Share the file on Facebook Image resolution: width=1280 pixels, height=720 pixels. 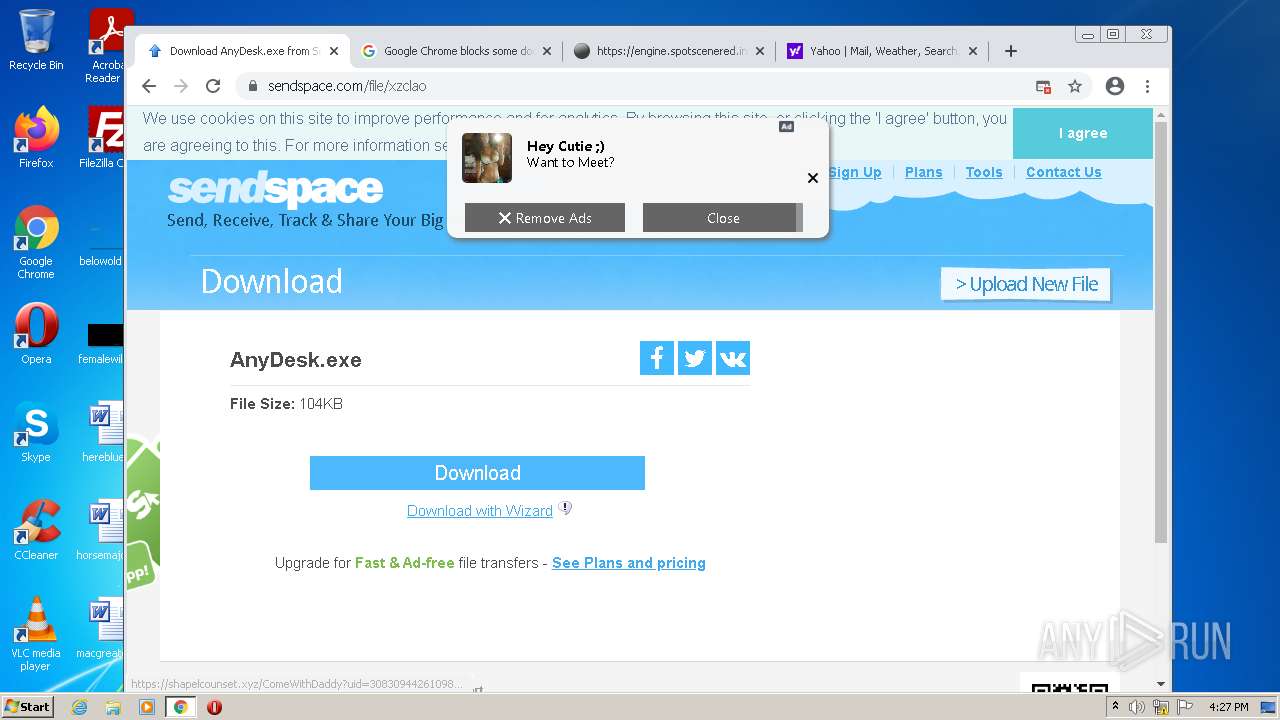[x=657, y=358]
